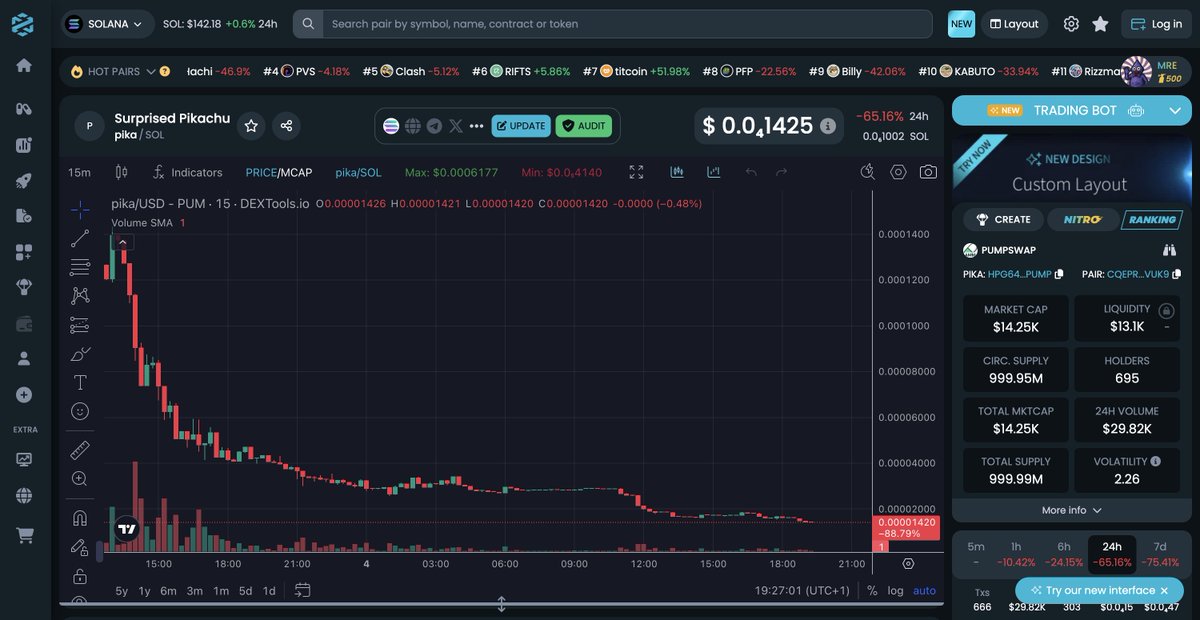
Task: Open the Layout button
Action: pos(1014,24)
